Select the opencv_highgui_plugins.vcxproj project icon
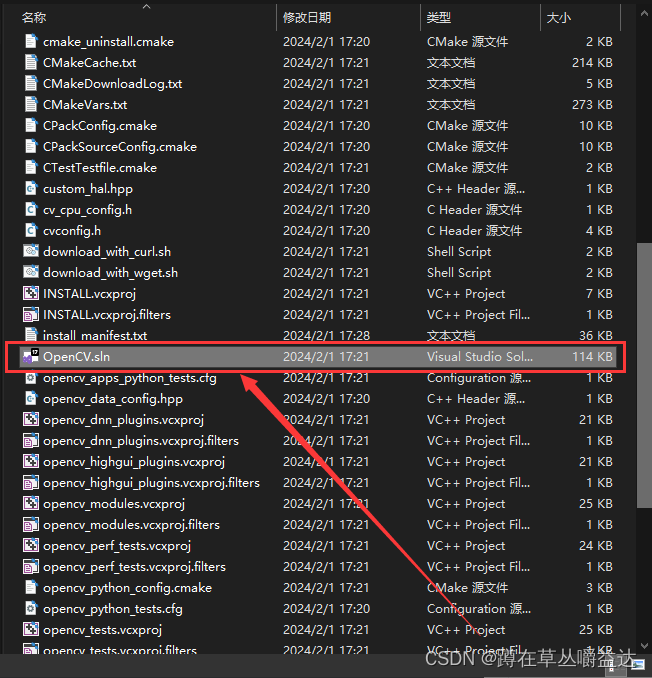Image resolution: width=652 pixels, height=678 pixels. point(31,461)
